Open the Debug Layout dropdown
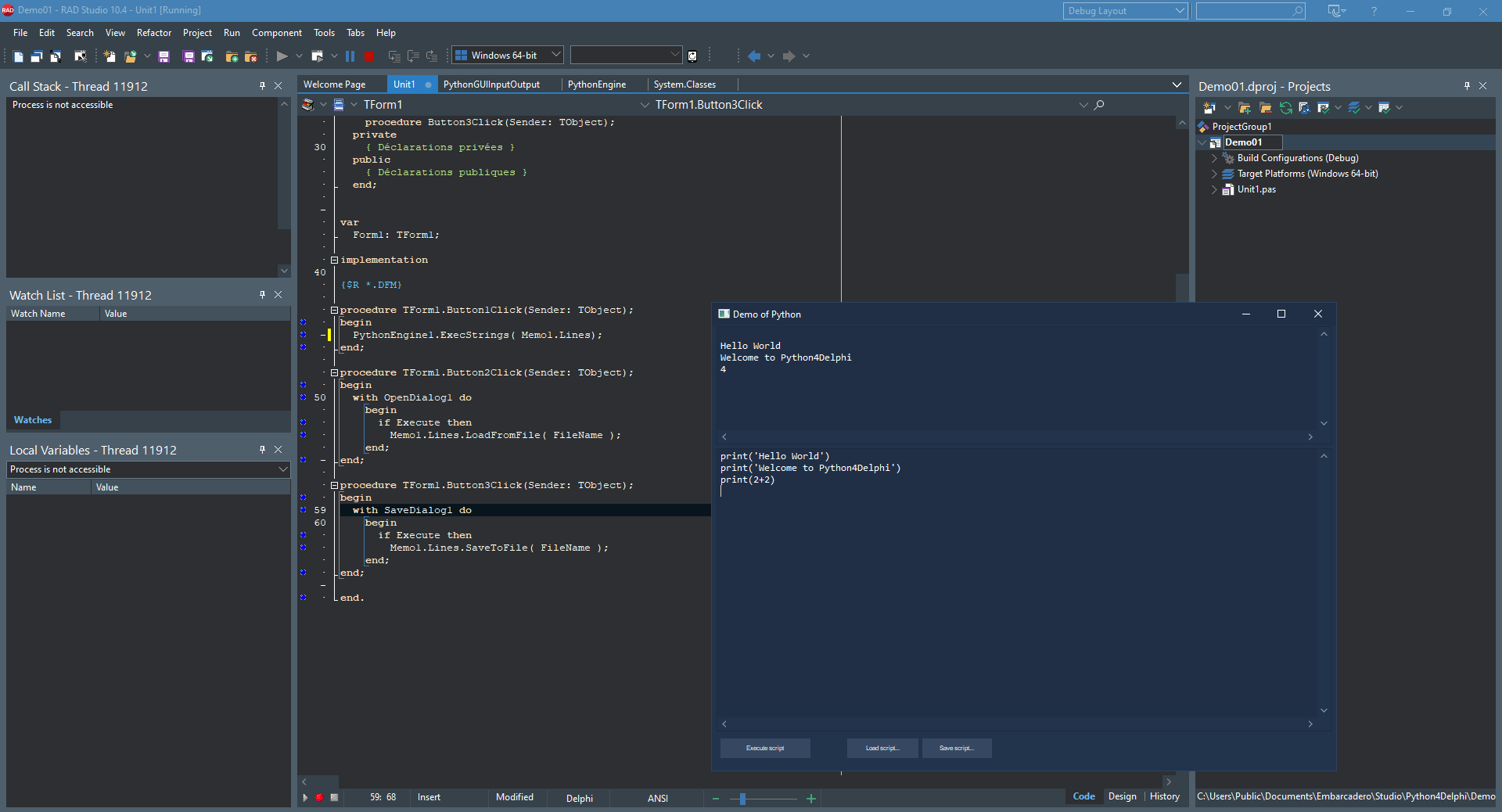This screenshot has height=812, width=1502. 1180,11
